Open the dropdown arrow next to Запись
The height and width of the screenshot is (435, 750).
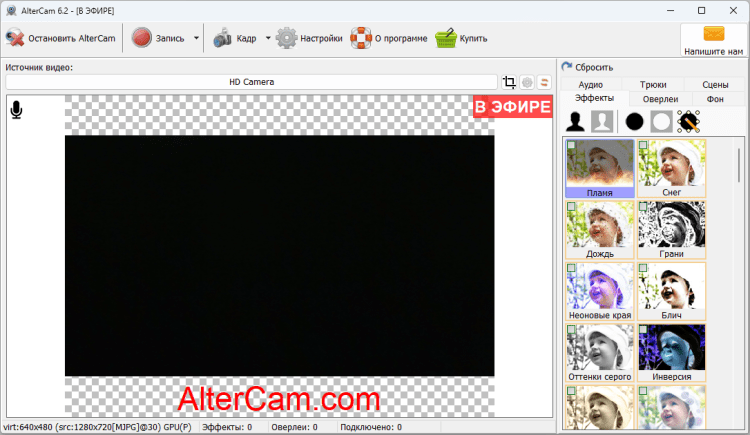tap(196, 38)
